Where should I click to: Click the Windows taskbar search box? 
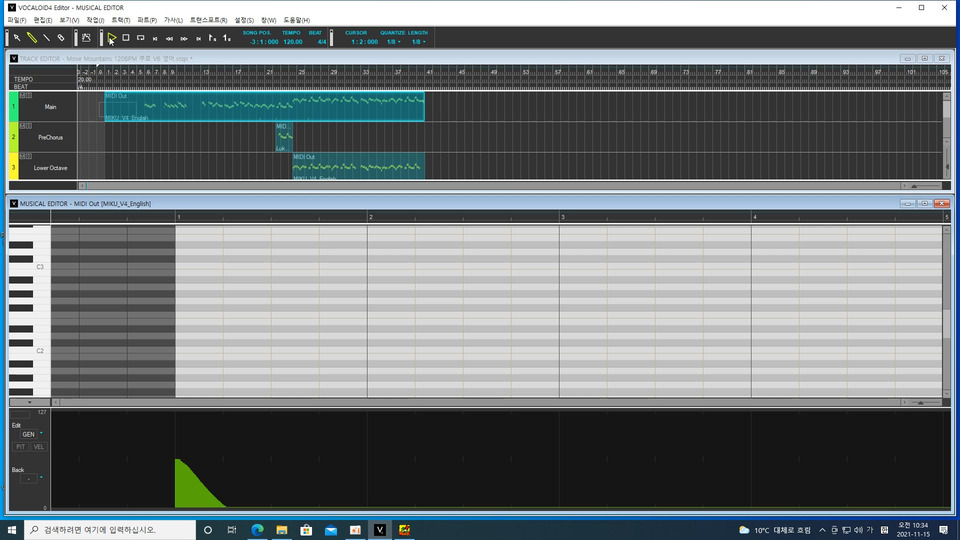(x=110, y=530)
